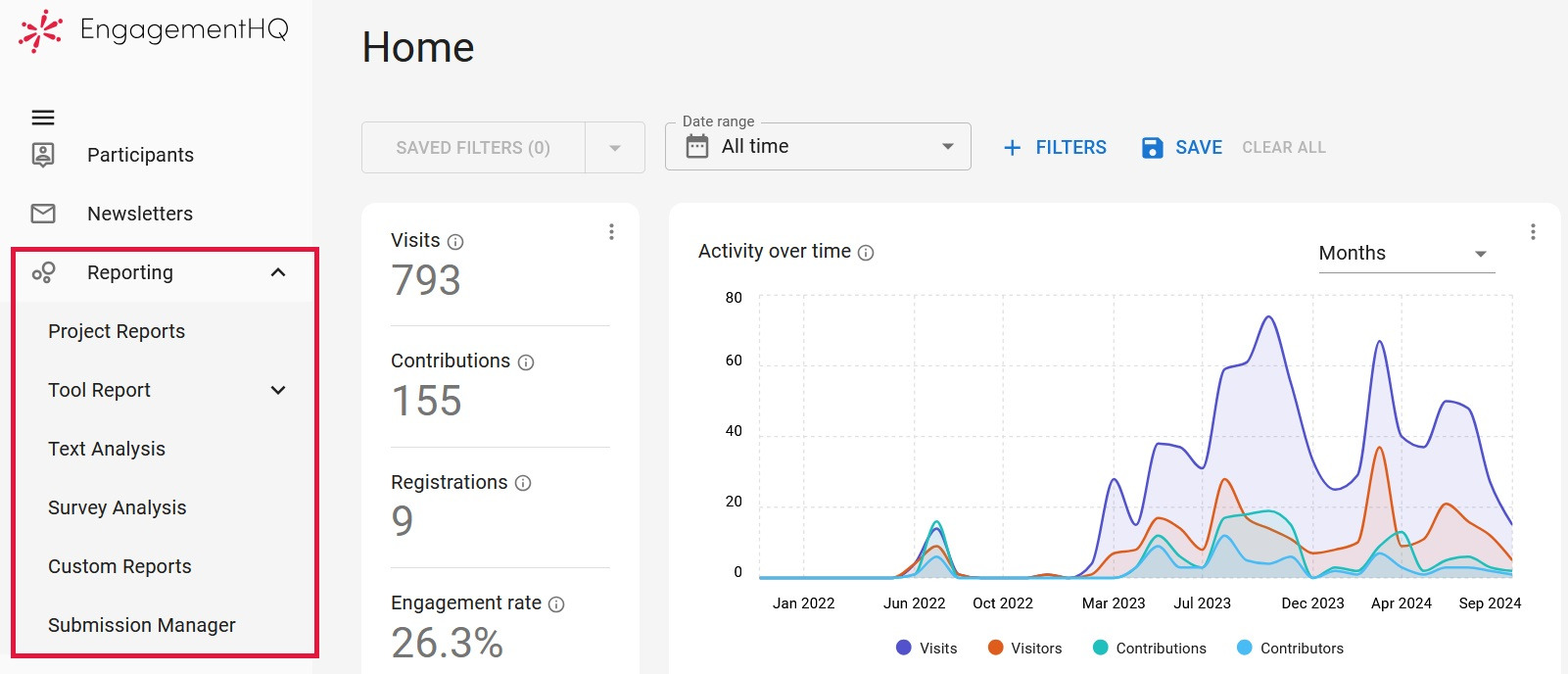Open the Date range All time dropdown
This screenshot has height=674, width=1568.
(x=818, y=147)
